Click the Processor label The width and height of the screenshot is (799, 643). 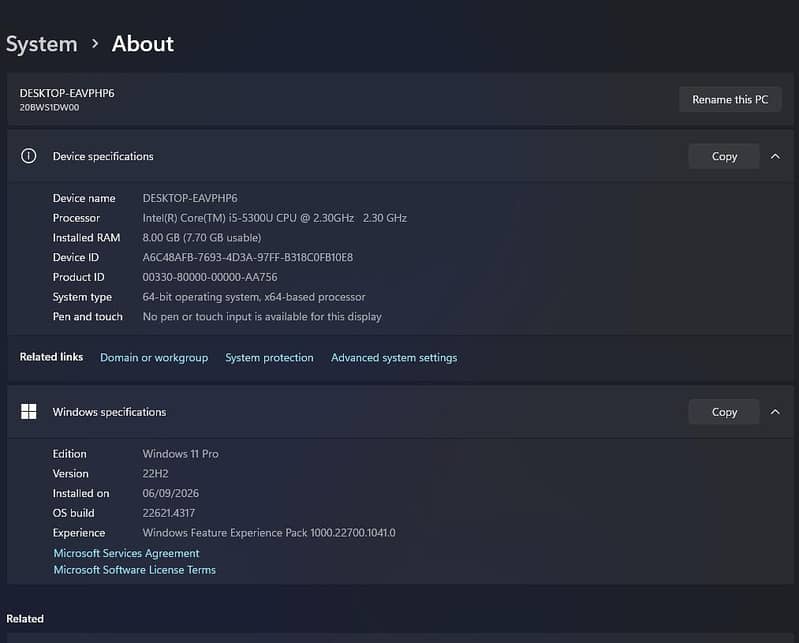76,218
